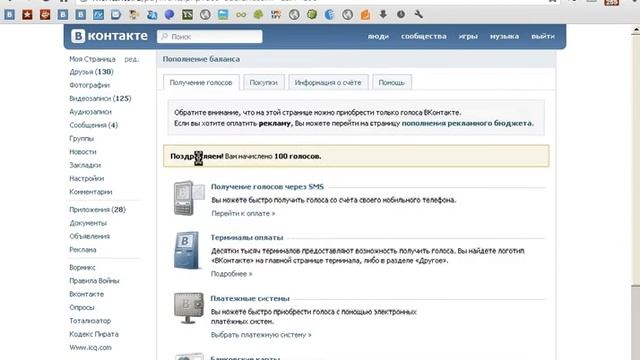
Task: Click the wrench icon in bookmarks bar
Action: [419, 15]
